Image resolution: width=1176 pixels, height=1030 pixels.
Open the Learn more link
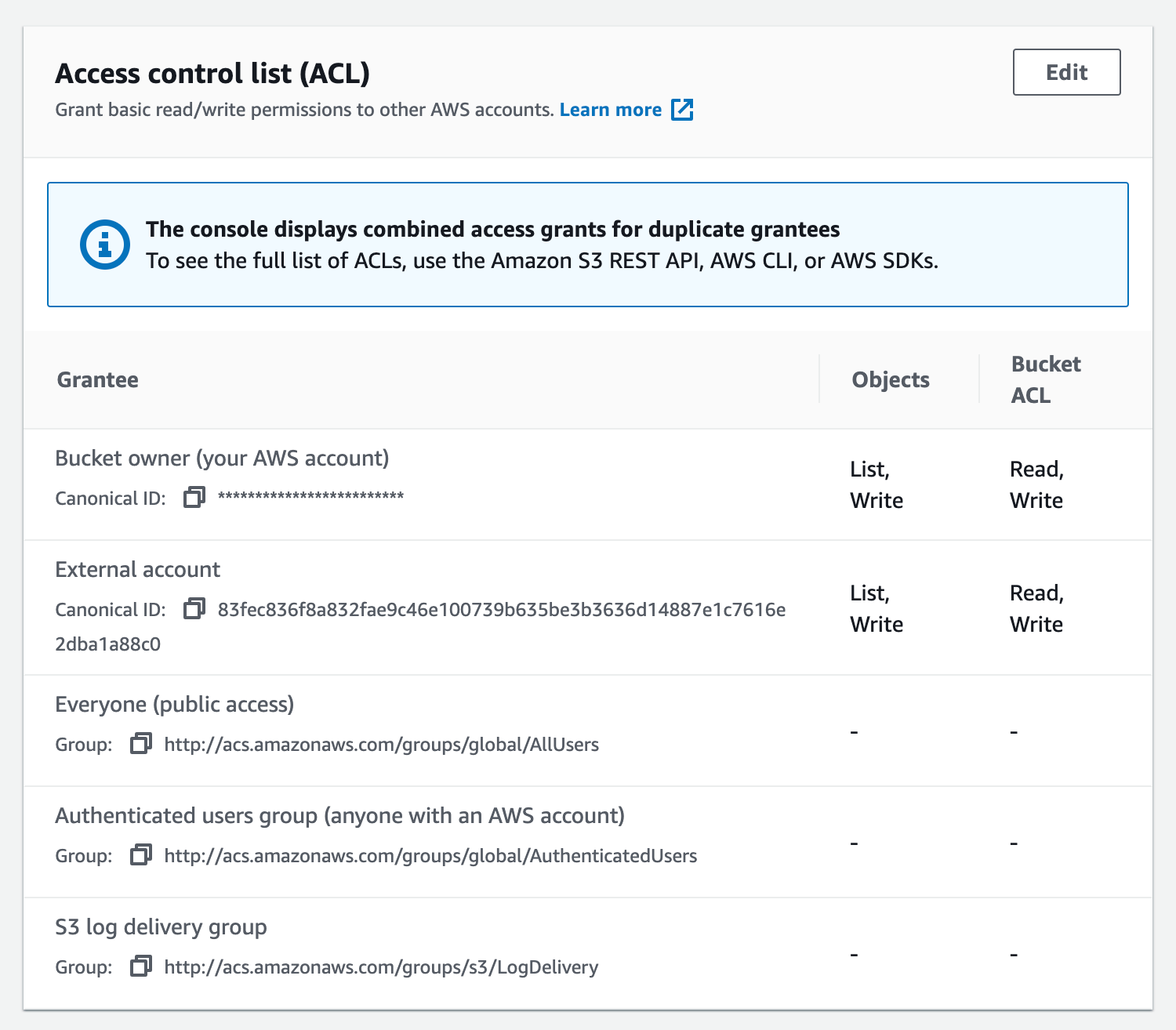[610, 110]
